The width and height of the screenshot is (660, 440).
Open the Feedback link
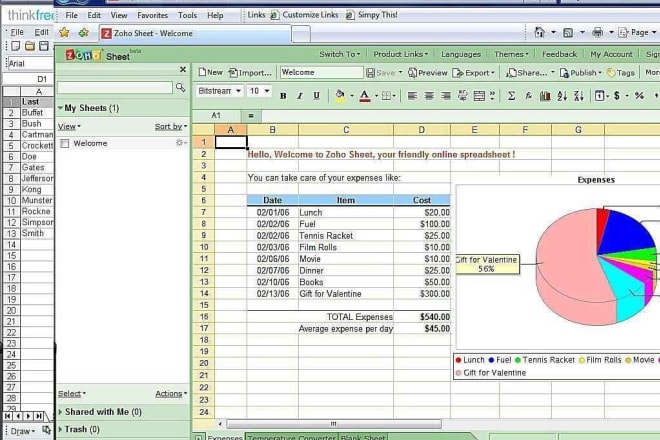pos(559,54)
